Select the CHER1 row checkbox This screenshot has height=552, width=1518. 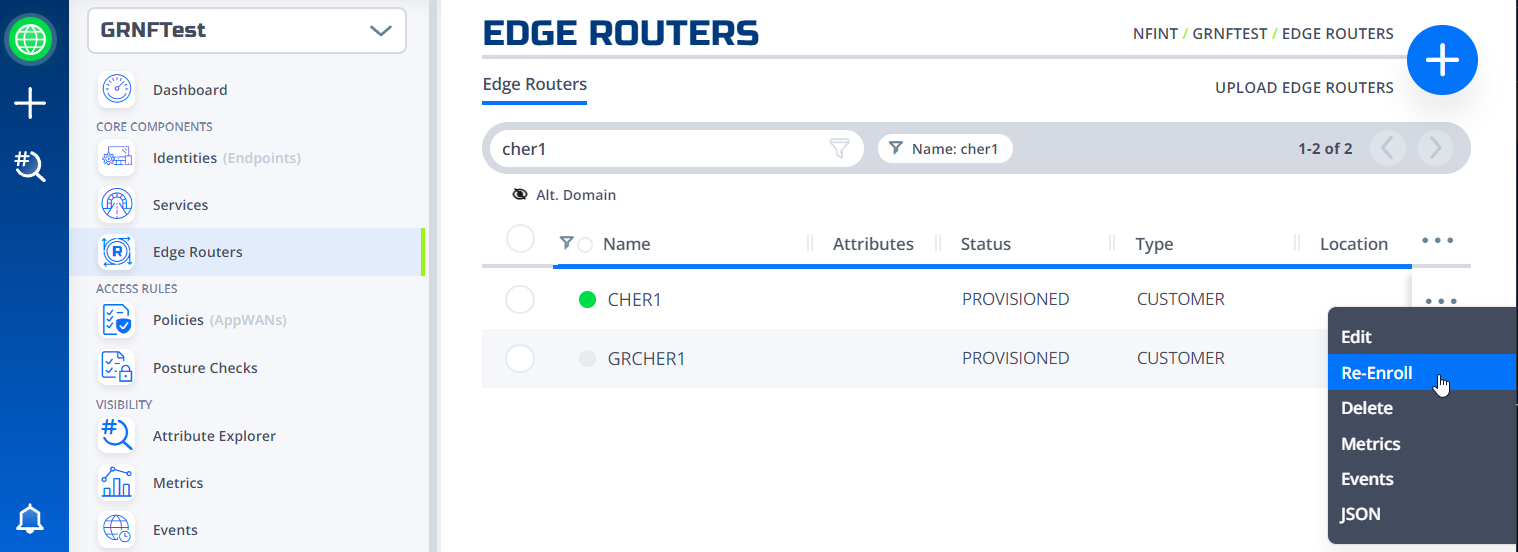520,299
